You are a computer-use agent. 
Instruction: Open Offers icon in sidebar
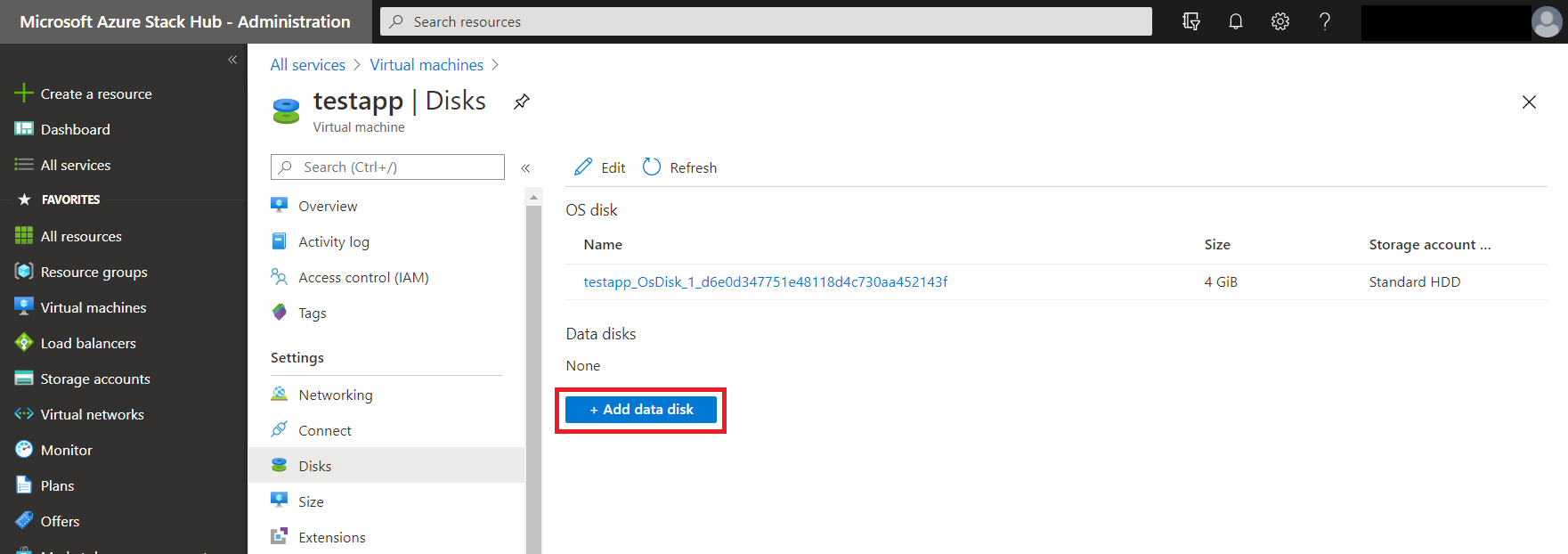click(x=24, y=521)
